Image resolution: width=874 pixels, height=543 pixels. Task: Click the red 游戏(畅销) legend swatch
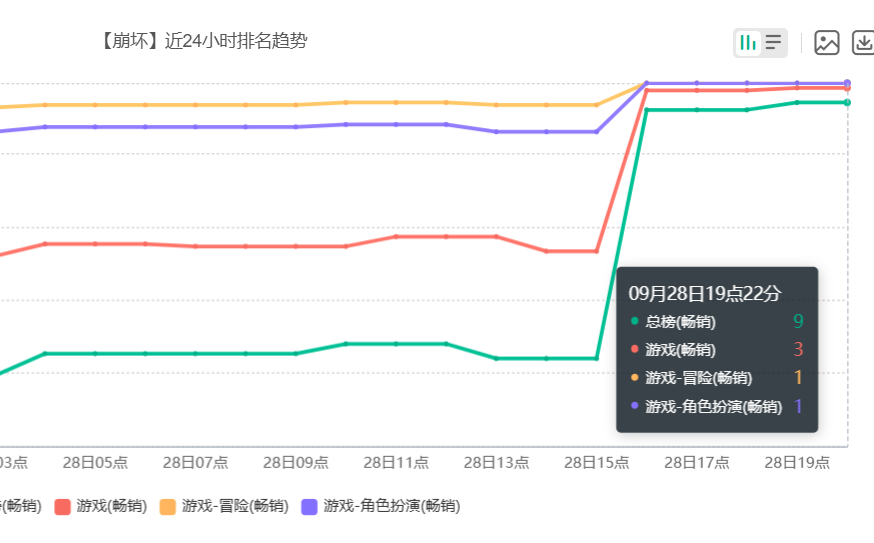[x=62, y=507]
